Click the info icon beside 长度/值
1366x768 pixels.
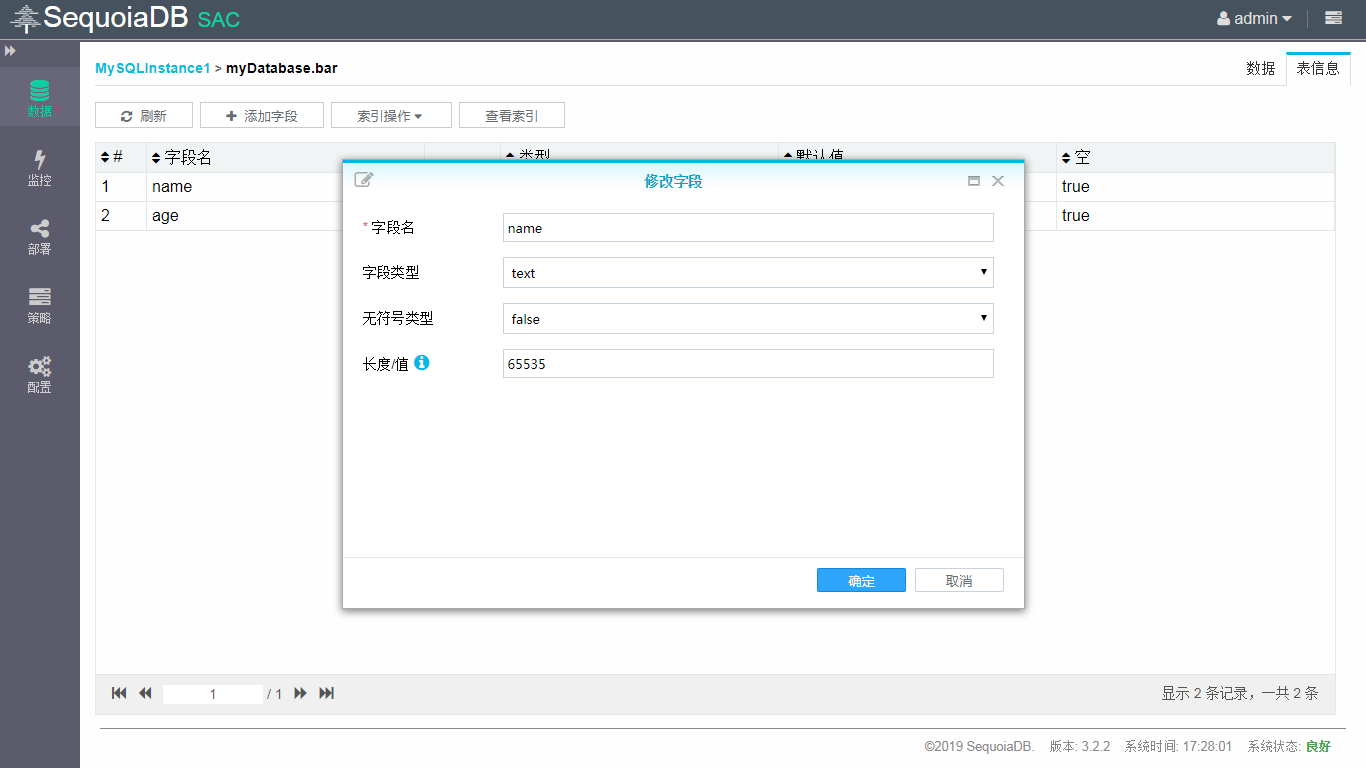click(422, 363)
